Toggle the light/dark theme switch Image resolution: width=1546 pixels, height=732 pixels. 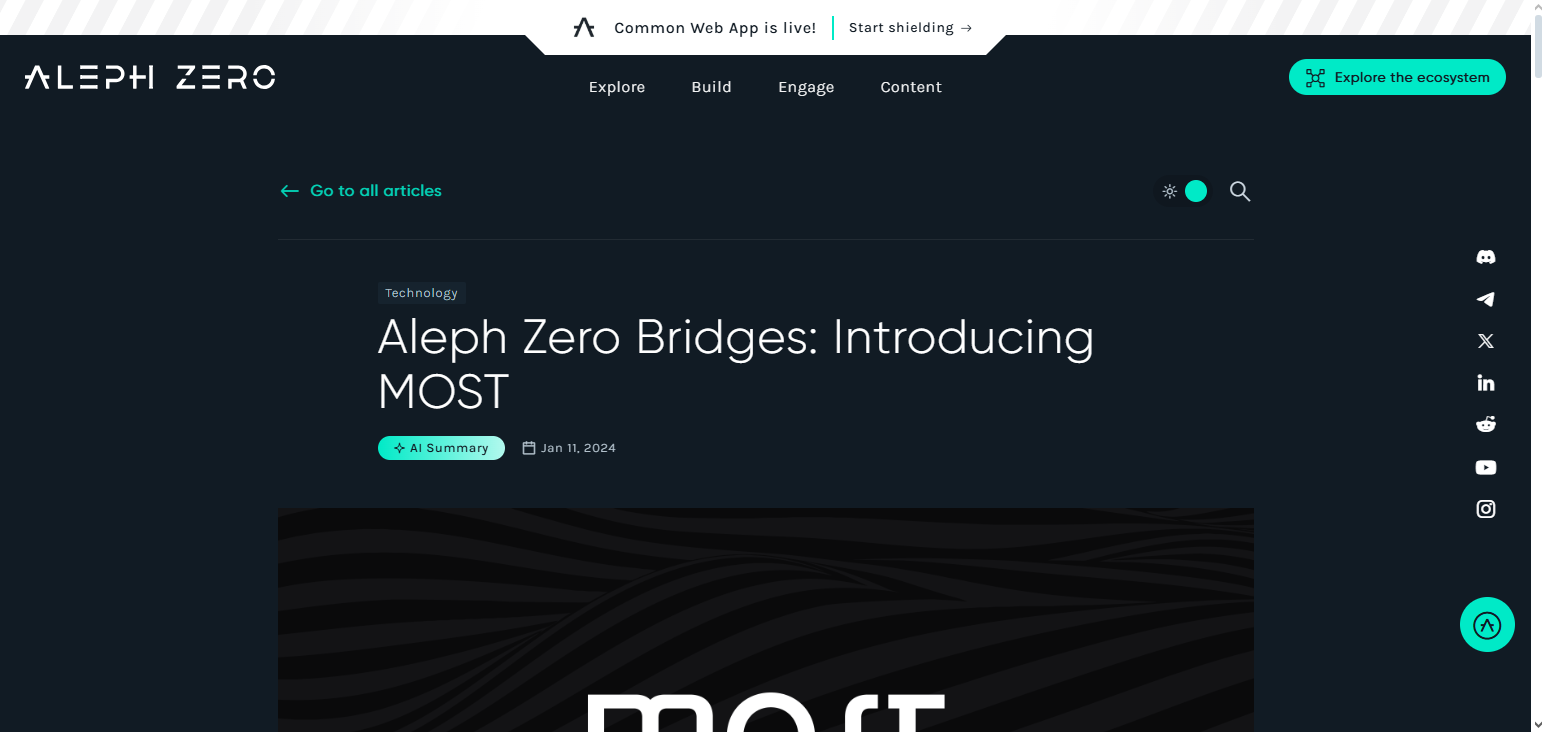(x=1196, y=190)
